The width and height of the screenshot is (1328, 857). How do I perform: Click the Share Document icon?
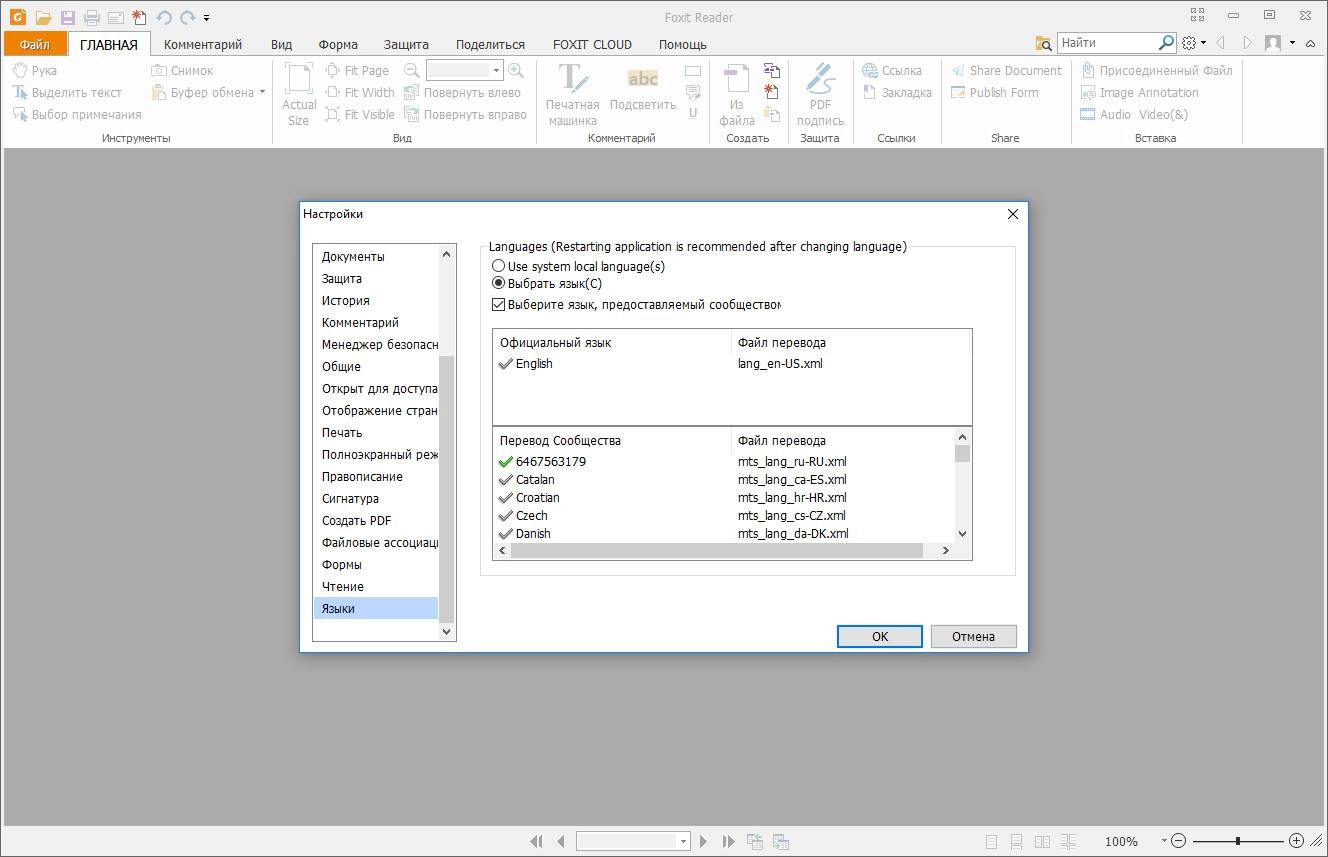tap(1006, 70)
